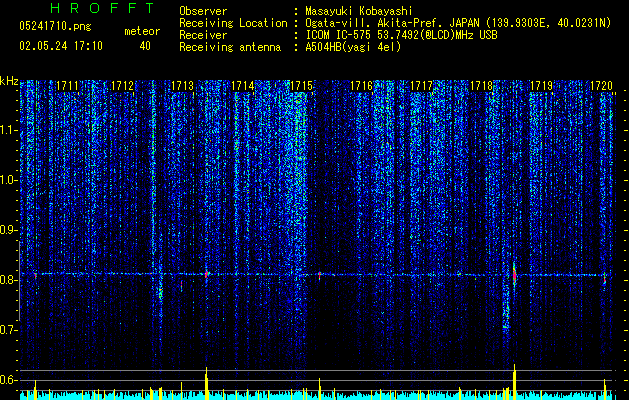Click the 0.6 kHz axis label
Image resolution: width=629 pixels, height=400 pixels.
(9, 380)
